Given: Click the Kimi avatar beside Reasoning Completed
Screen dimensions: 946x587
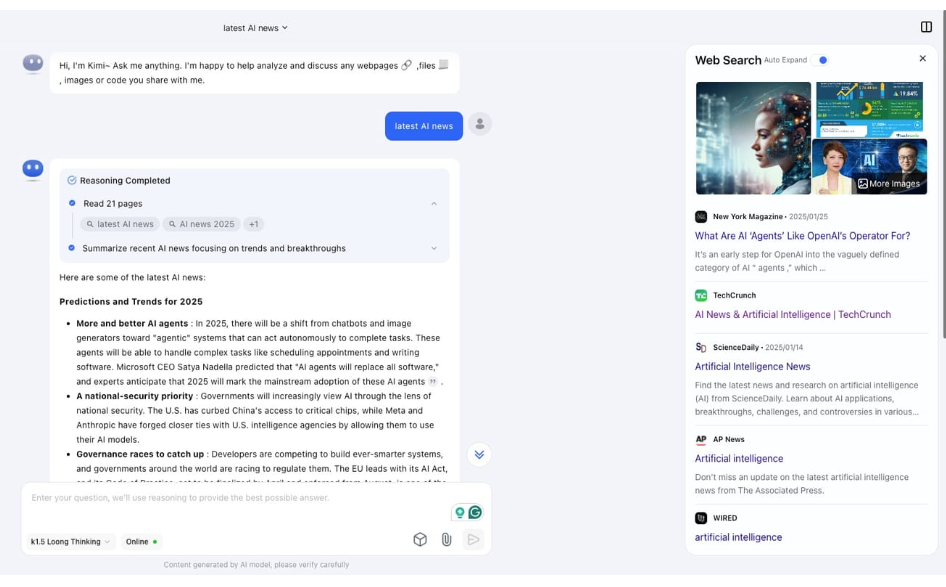Looking at the screenshot, I should [x=33, y=170].
